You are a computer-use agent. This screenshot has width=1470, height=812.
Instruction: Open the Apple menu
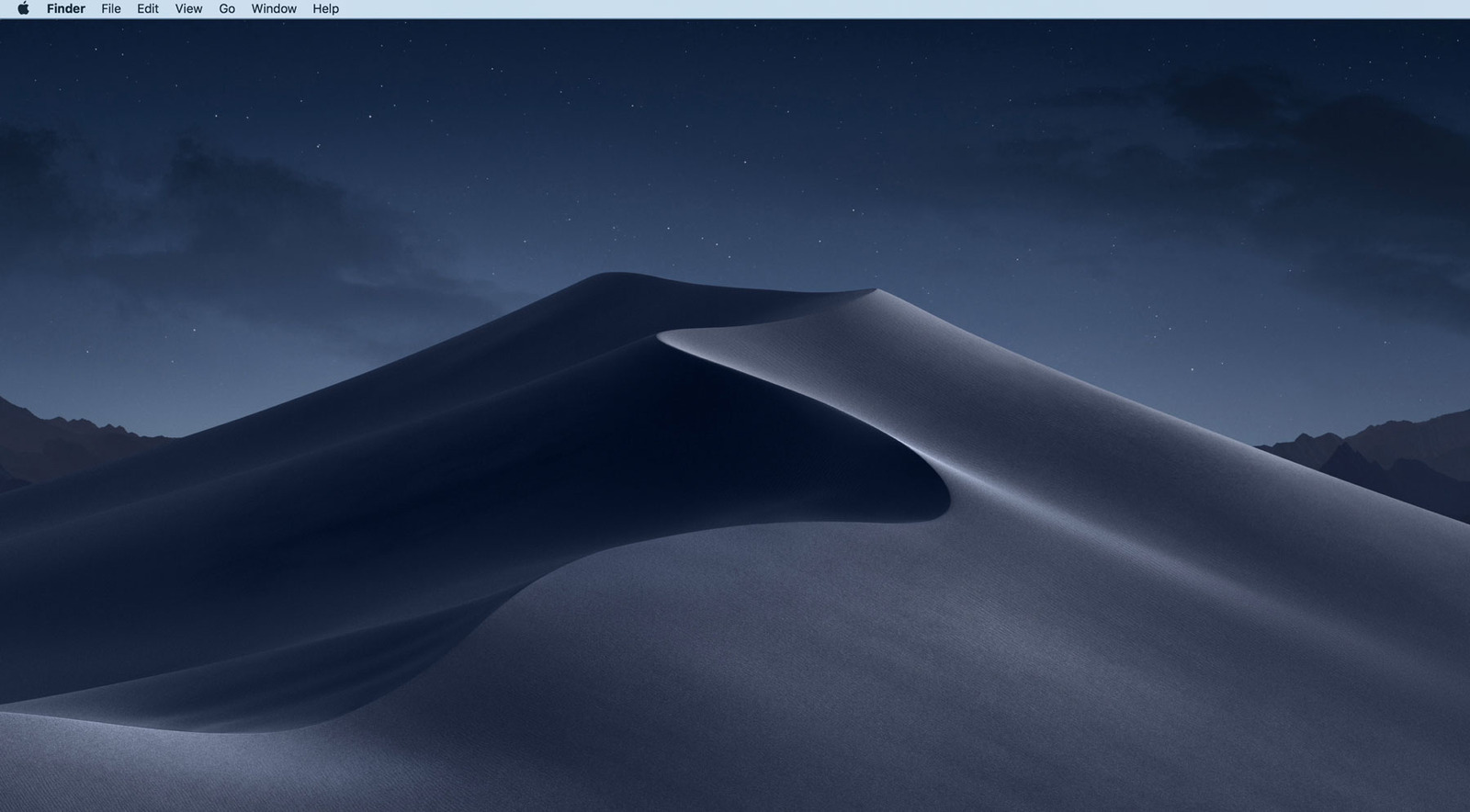23,9
